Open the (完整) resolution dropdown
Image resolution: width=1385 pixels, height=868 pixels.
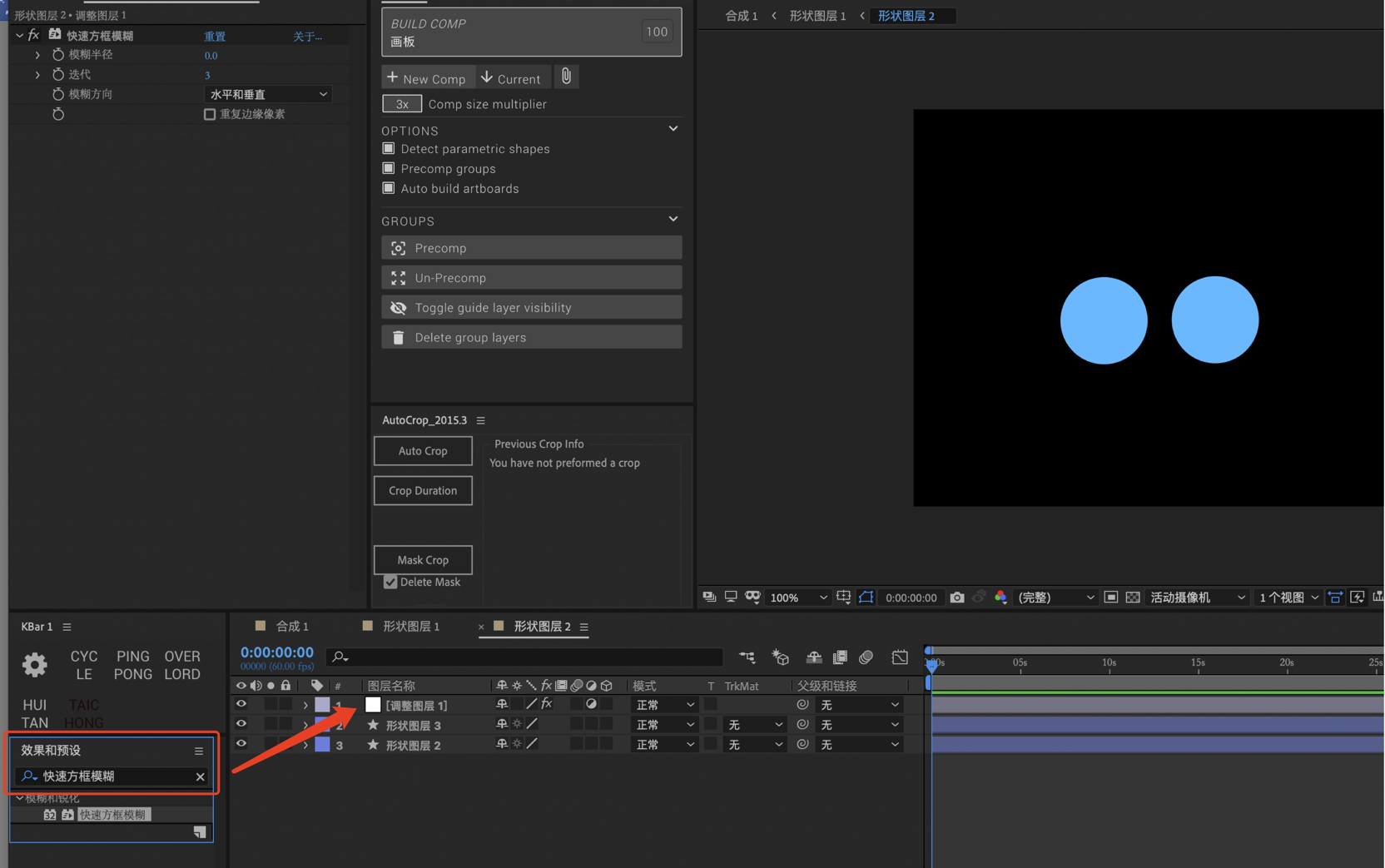[1055, 597]
